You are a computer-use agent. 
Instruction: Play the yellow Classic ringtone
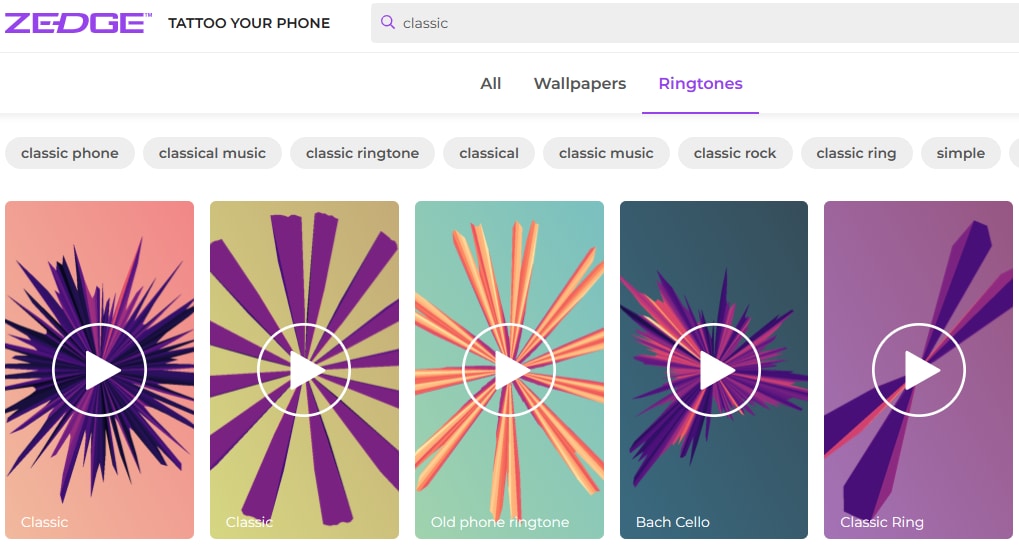304,371
